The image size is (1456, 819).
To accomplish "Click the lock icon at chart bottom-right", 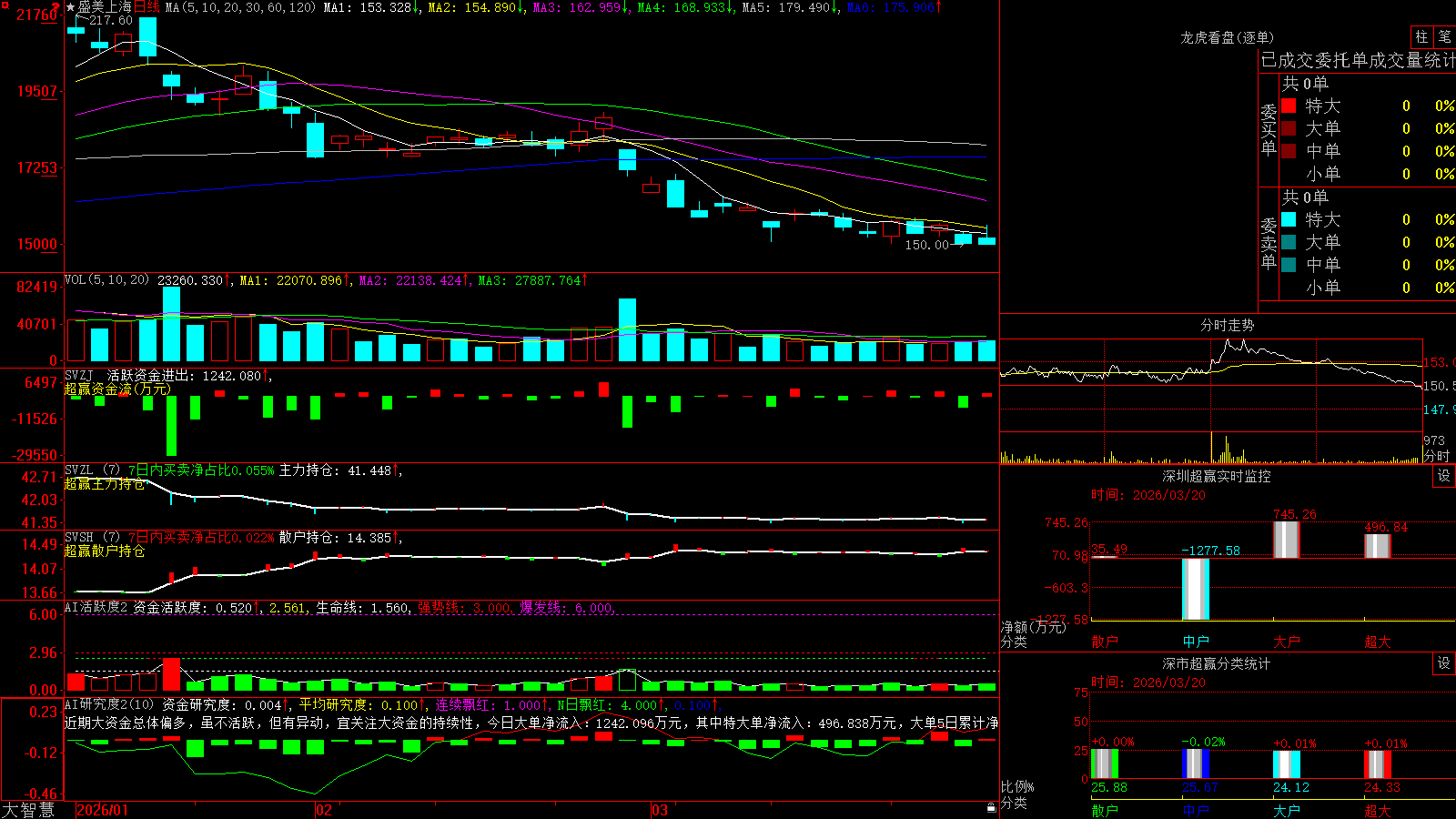I will point(991,807).
